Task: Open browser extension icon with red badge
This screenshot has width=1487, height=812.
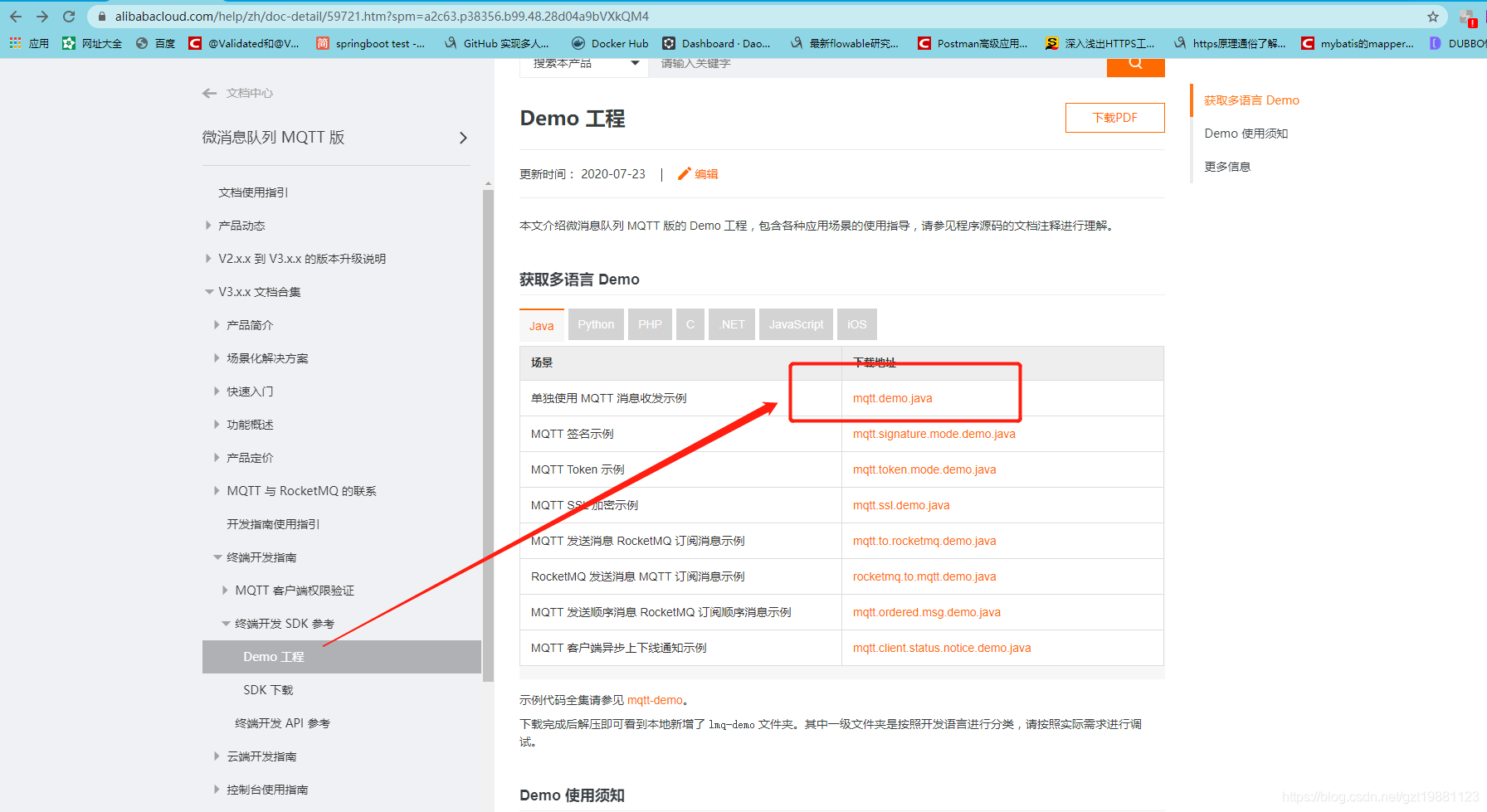Action: 1468,17
